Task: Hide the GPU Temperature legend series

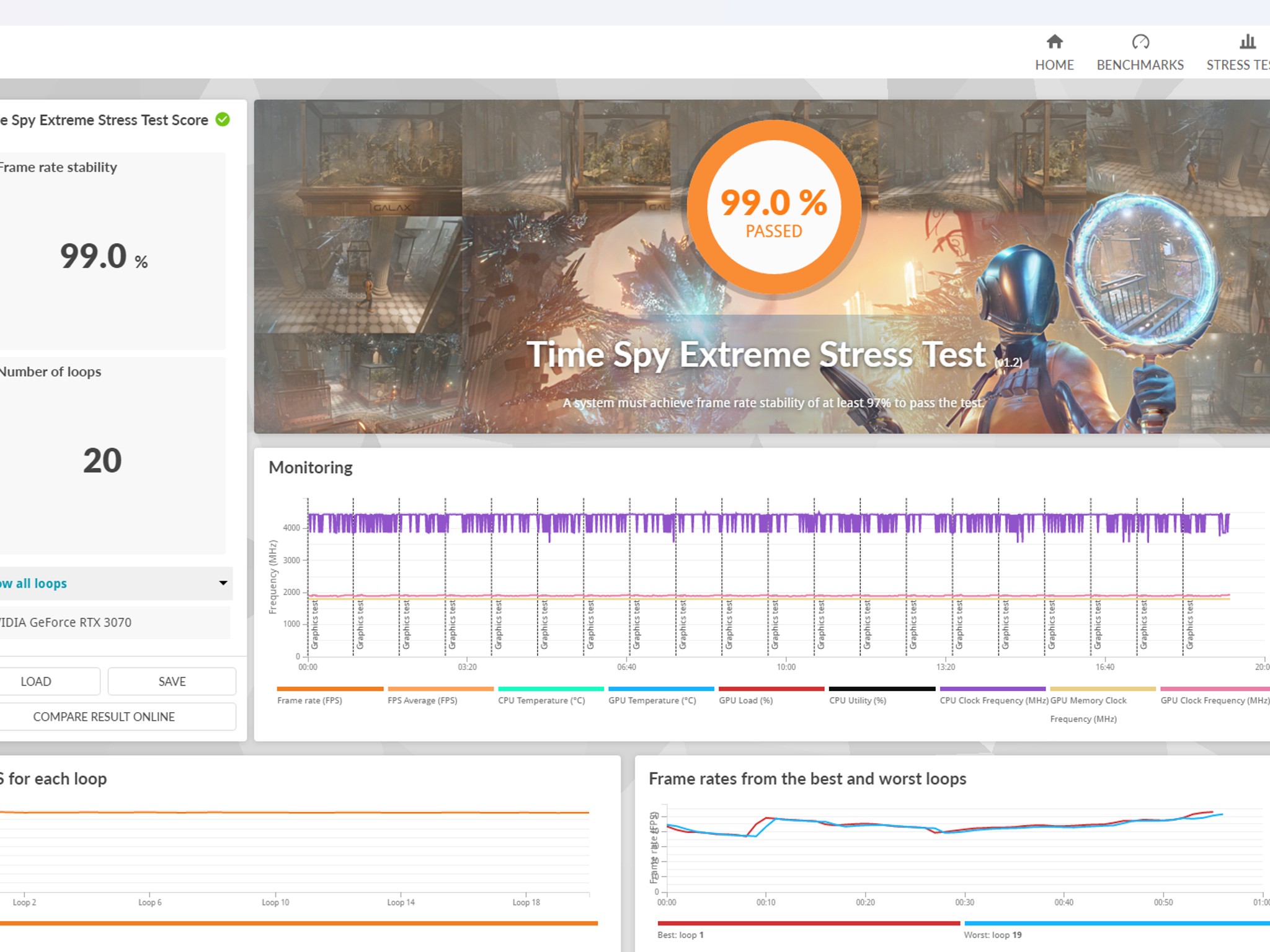Action: point(652,700)
